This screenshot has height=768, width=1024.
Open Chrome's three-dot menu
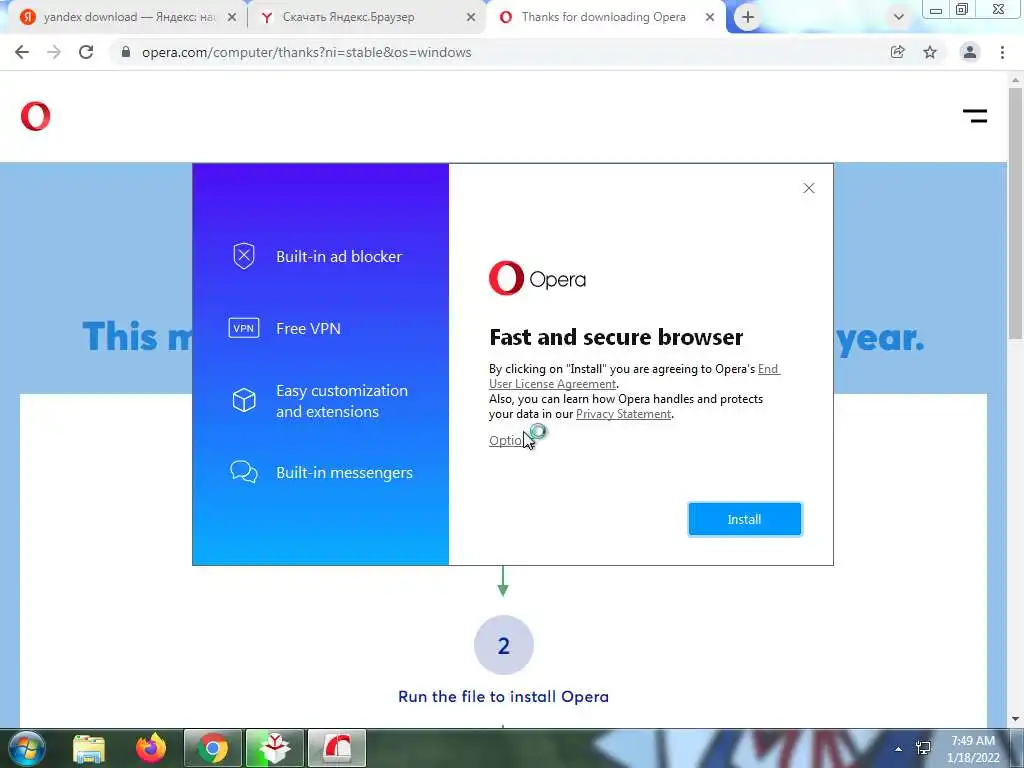pos(1002,52)
